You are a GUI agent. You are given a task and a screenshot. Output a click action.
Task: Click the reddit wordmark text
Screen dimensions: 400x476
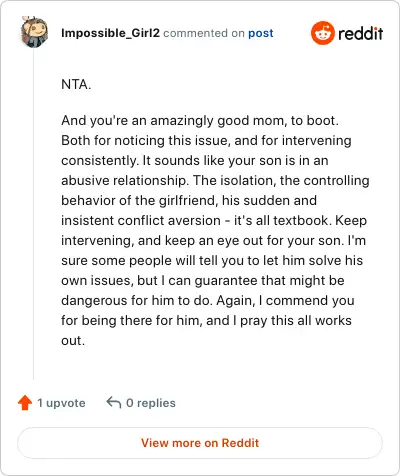(361, 33)
